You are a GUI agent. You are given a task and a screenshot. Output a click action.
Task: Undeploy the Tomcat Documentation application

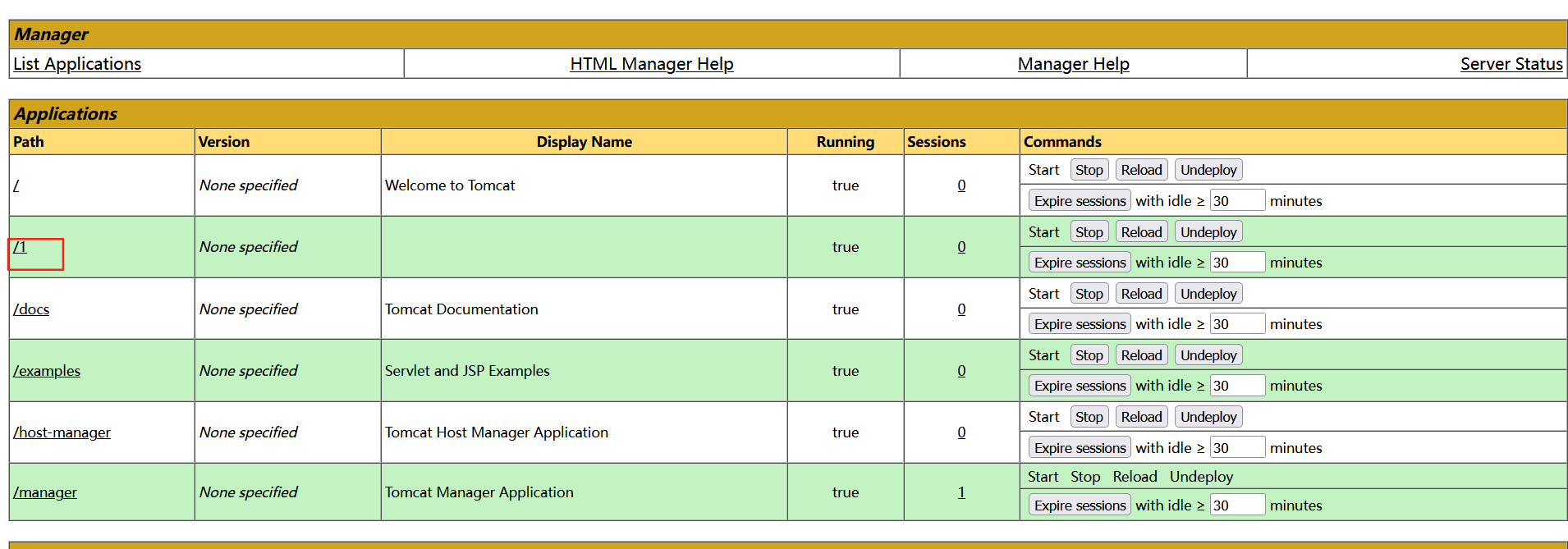point(1208,294)
